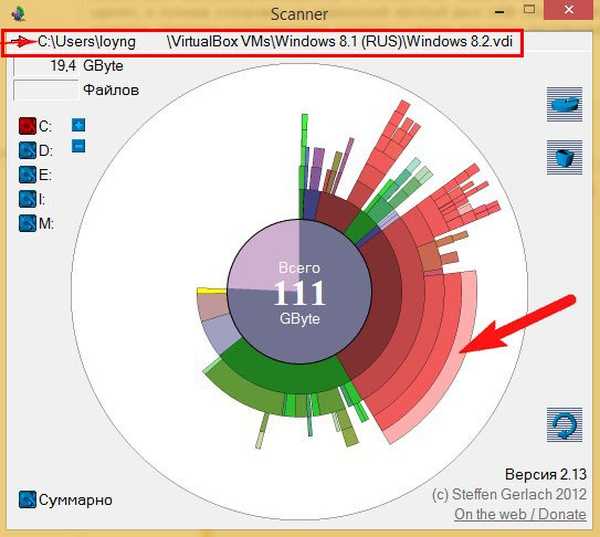
Task: Select the C: drive icon
Action: 27,126
